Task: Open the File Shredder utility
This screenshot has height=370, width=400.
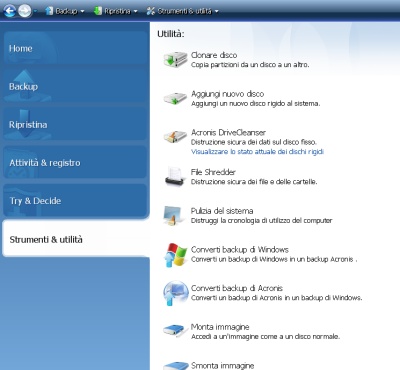Action: click(213, 172)
